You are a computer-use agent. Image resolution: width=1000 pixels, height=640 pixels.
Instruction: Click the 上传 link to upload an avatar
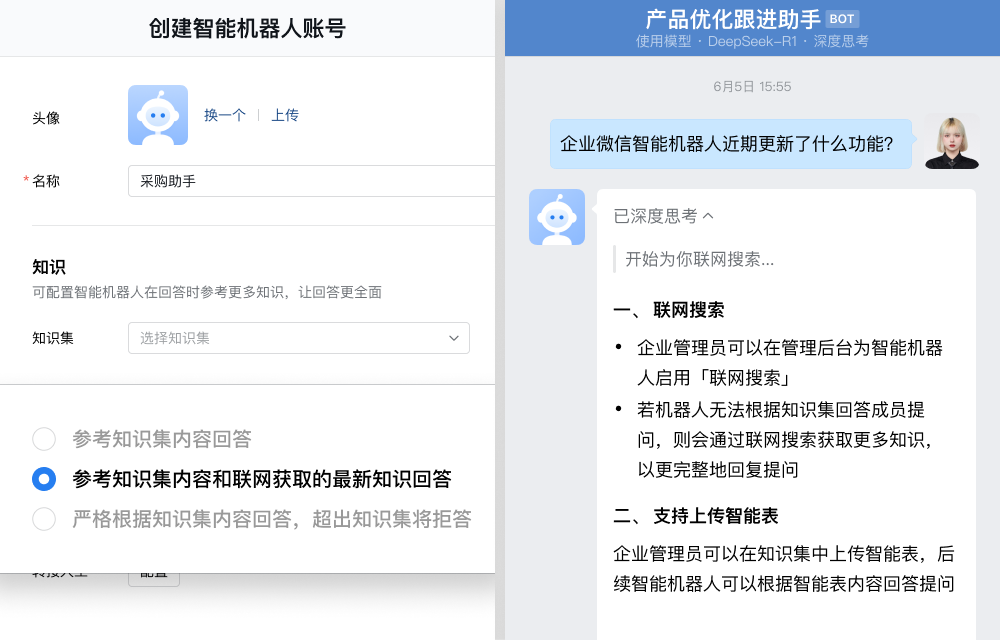[284, 115]
